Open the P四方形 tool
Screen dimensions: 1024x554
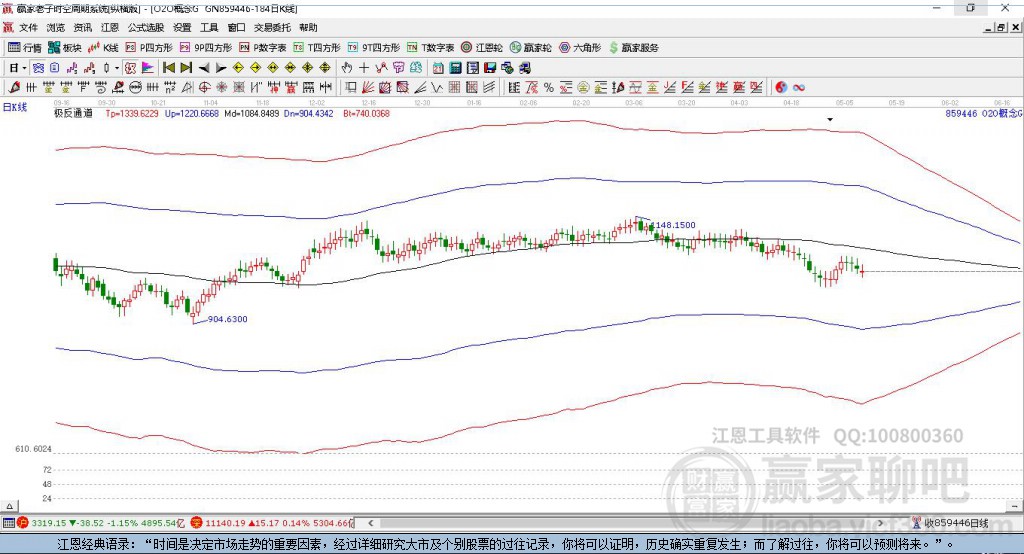point(149,48)
